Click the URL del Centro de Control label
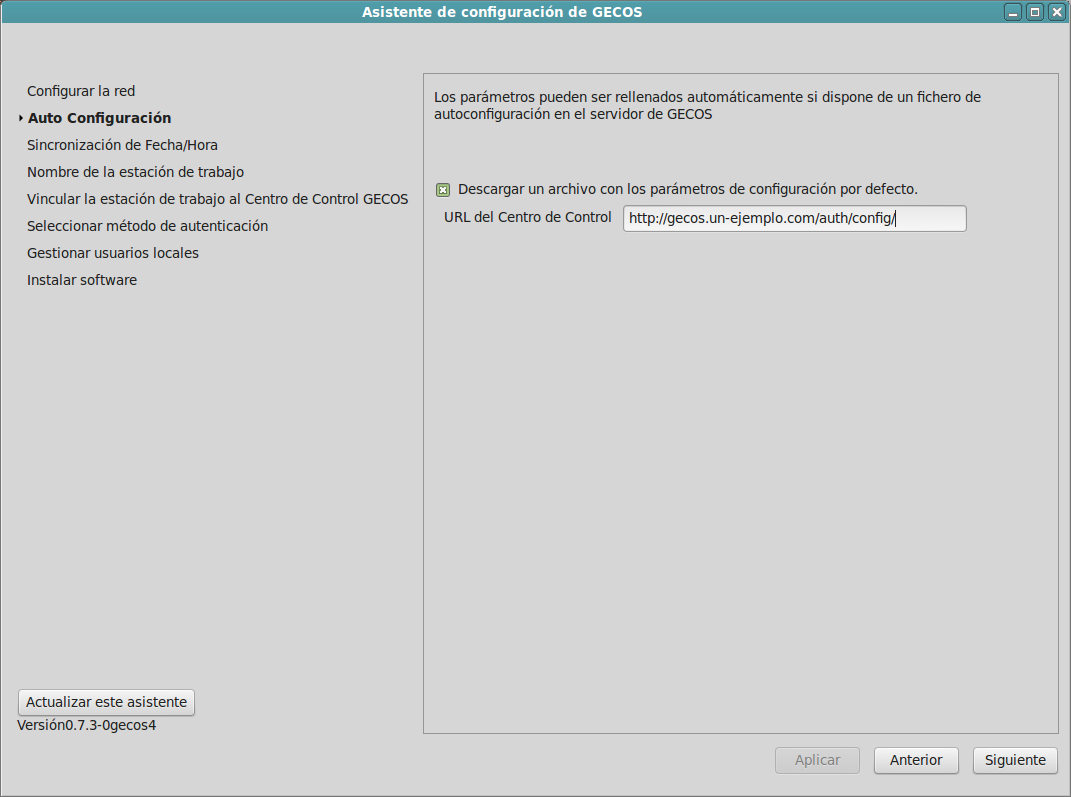Screen dimensions: 1071x797 click(x=527, y=217)
